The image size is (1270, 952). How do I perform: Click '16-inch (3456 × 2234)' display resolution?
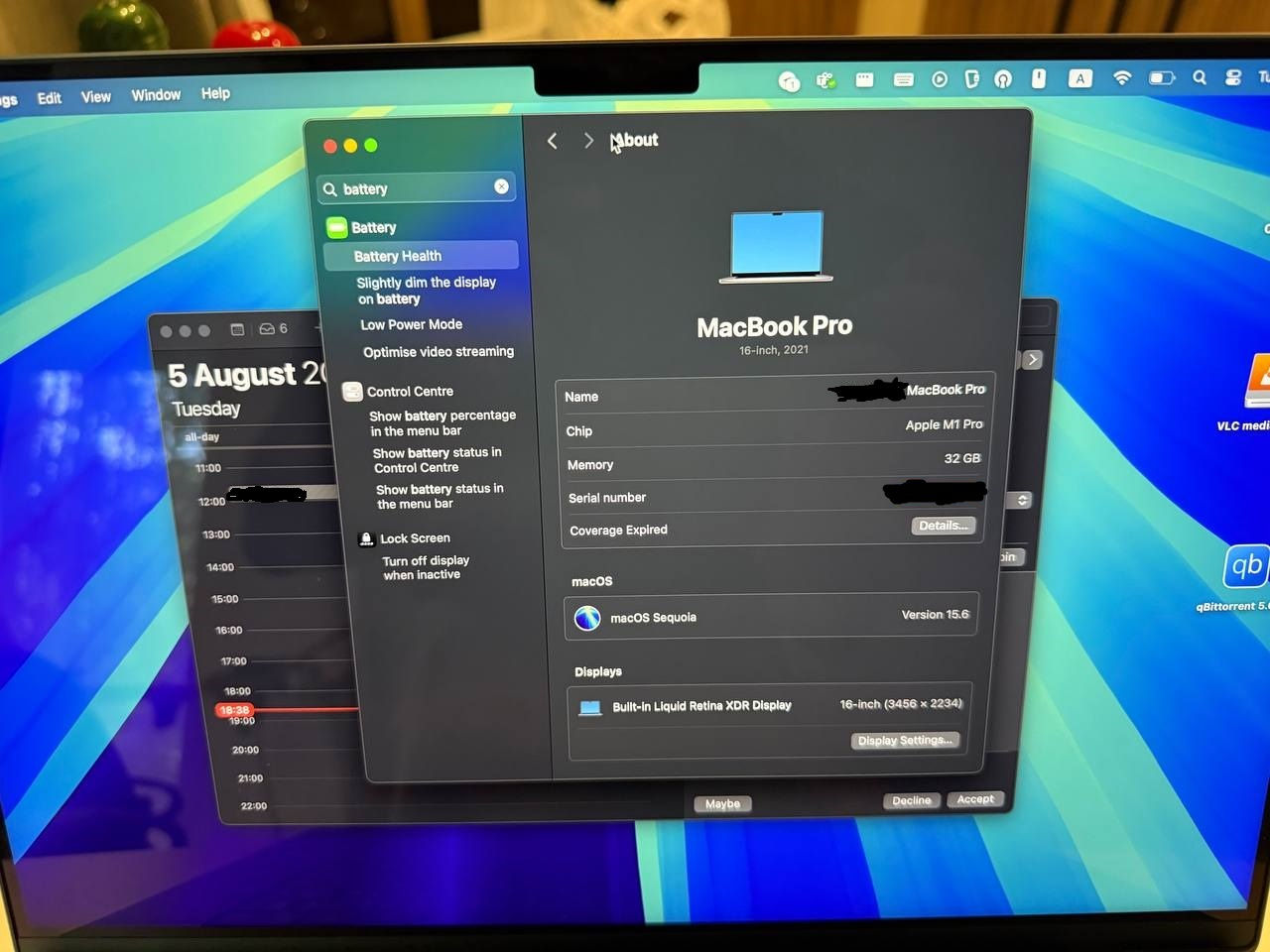point(901,704)
